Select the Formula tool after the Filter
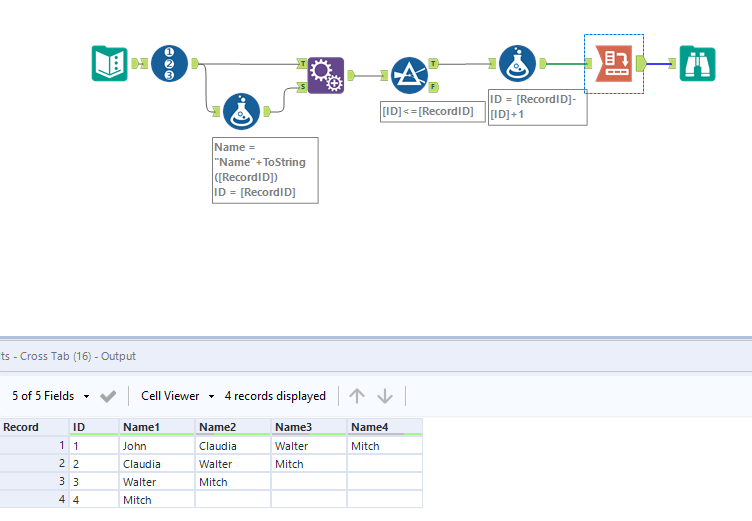Screen dimensions: 752x521 pyautogui.click(x=517, y=63)
